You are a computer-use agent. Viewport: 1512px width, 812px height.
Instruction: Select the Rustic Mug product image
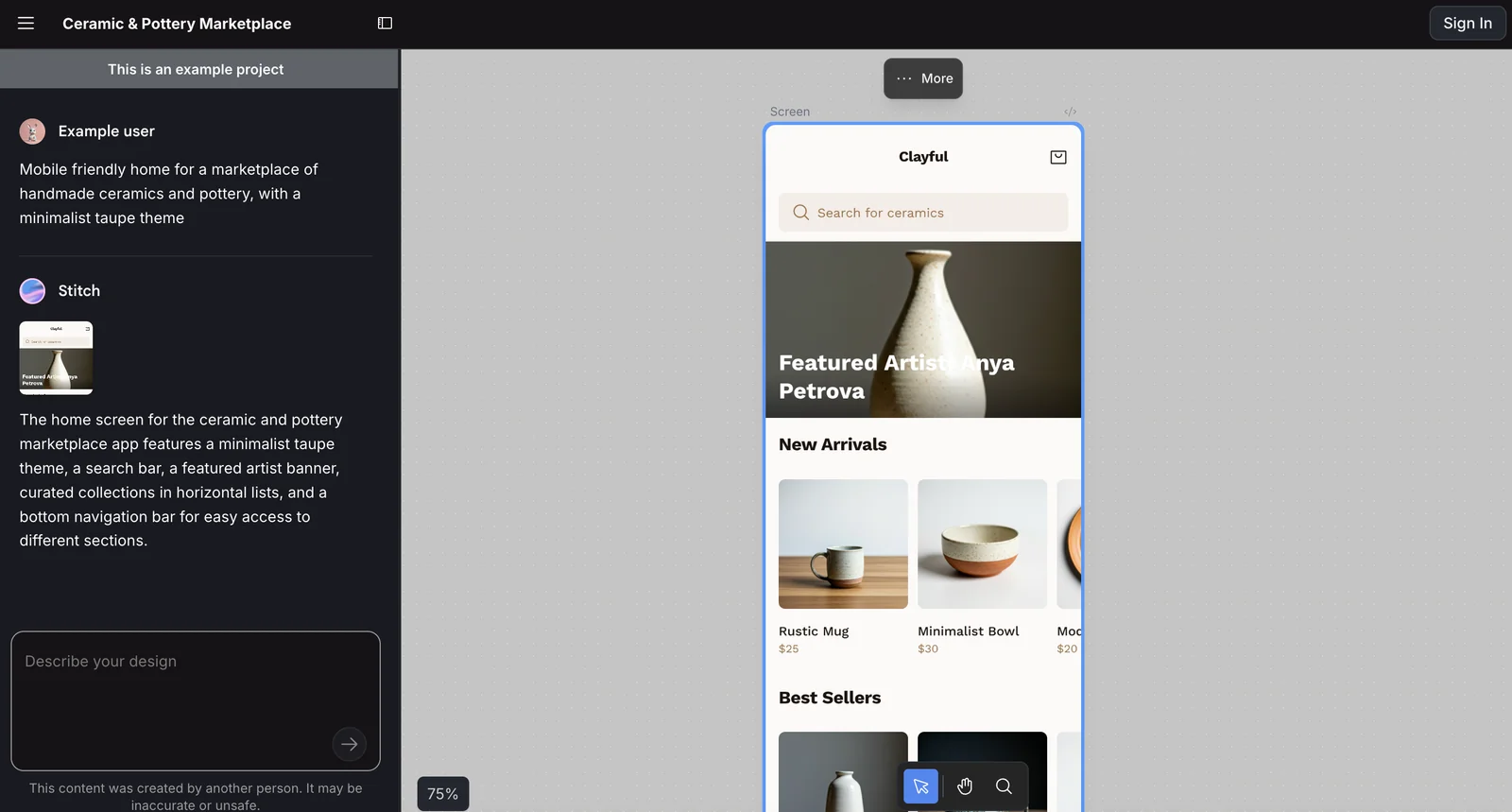click(x=843, y=544)
